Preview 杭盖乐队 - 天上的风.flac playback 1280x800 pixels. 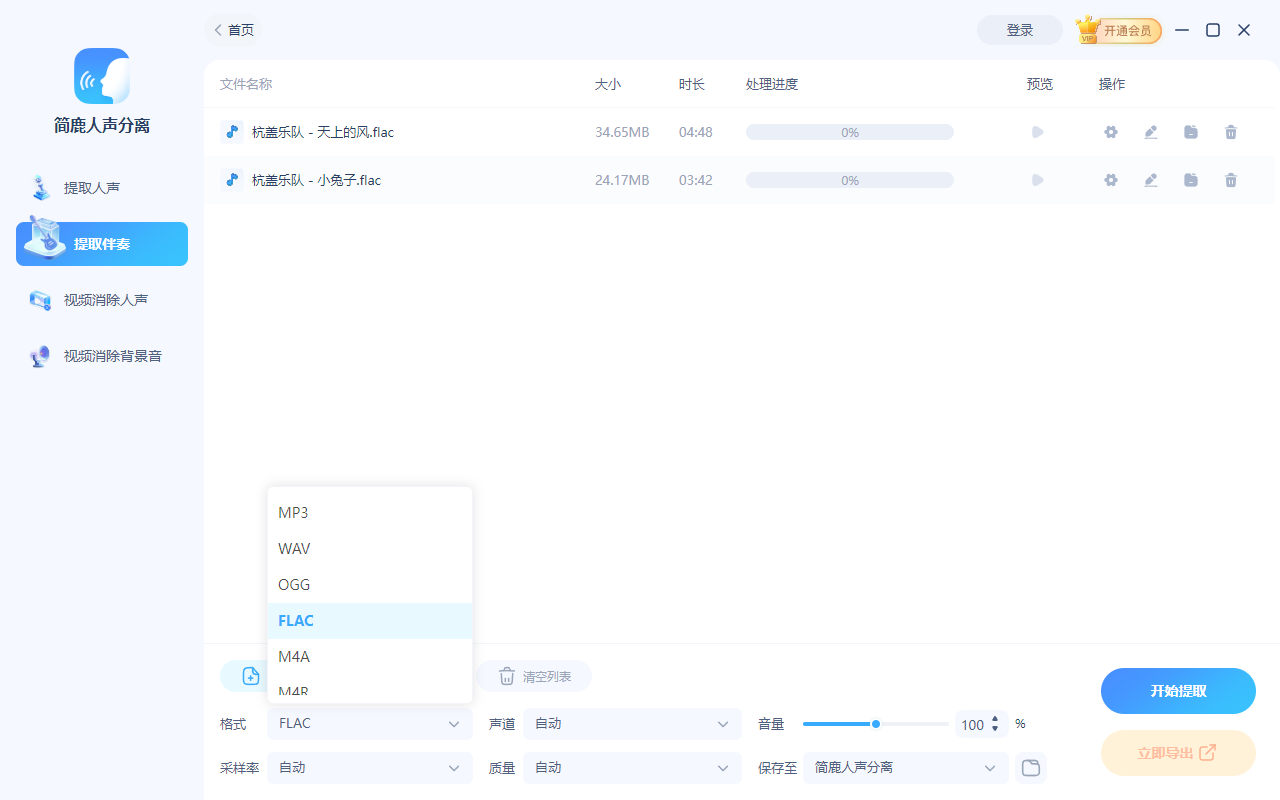pos(1037,131)
